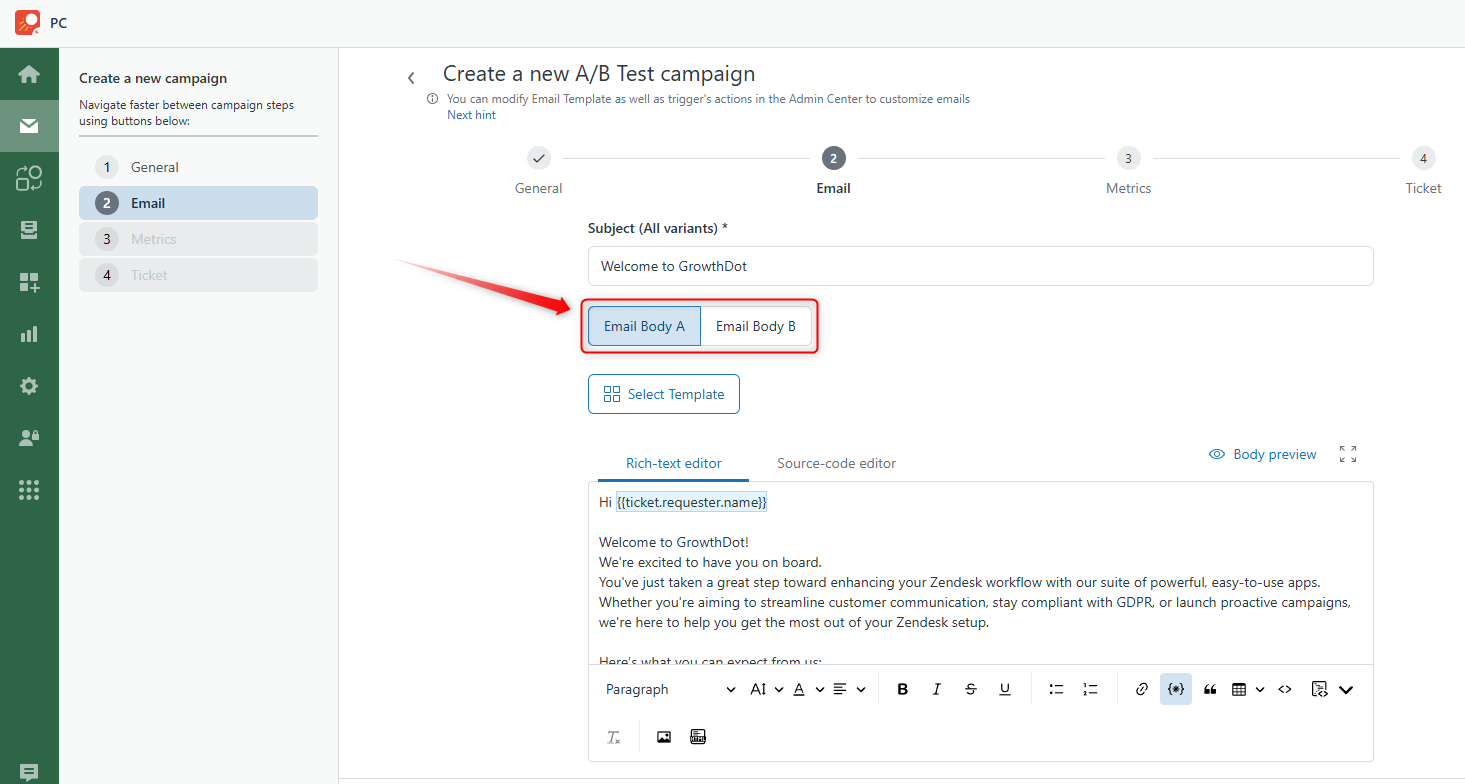Go back using the left chevron arrow
This screenshot has width=1465, height=784.
pos(411,77)
